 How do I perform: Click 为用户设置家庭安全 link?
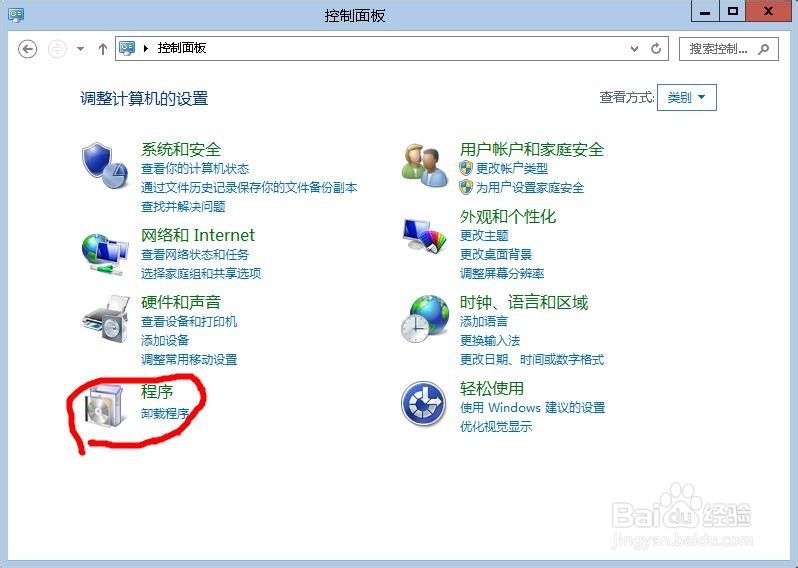(530, 187)
